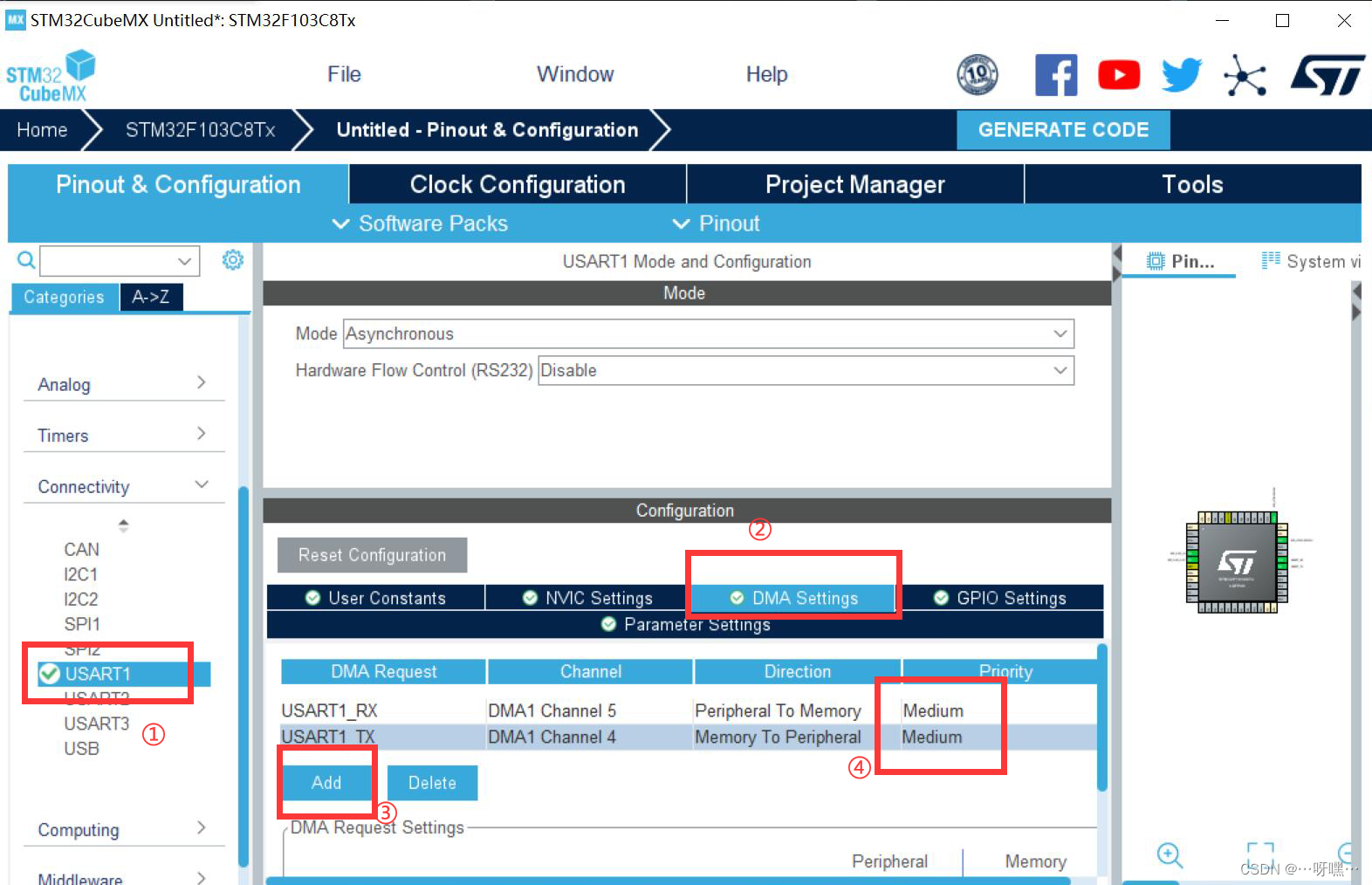1372x885 pixels.
Task: Switch to Project Manager tab
Action: click(855, 184)
